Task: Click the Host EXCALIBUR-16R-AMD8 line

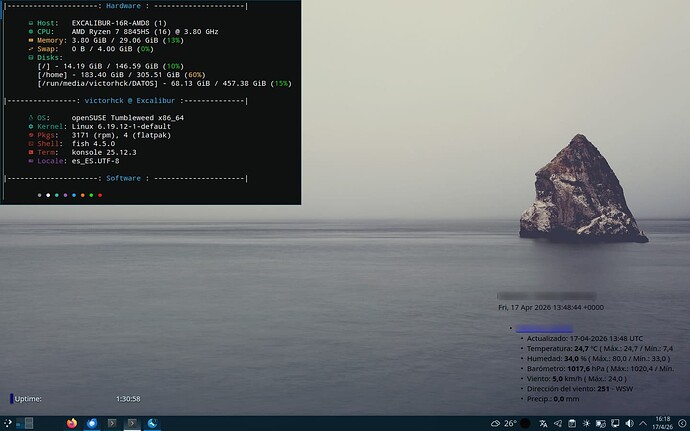Action: (x=97, y=23)
